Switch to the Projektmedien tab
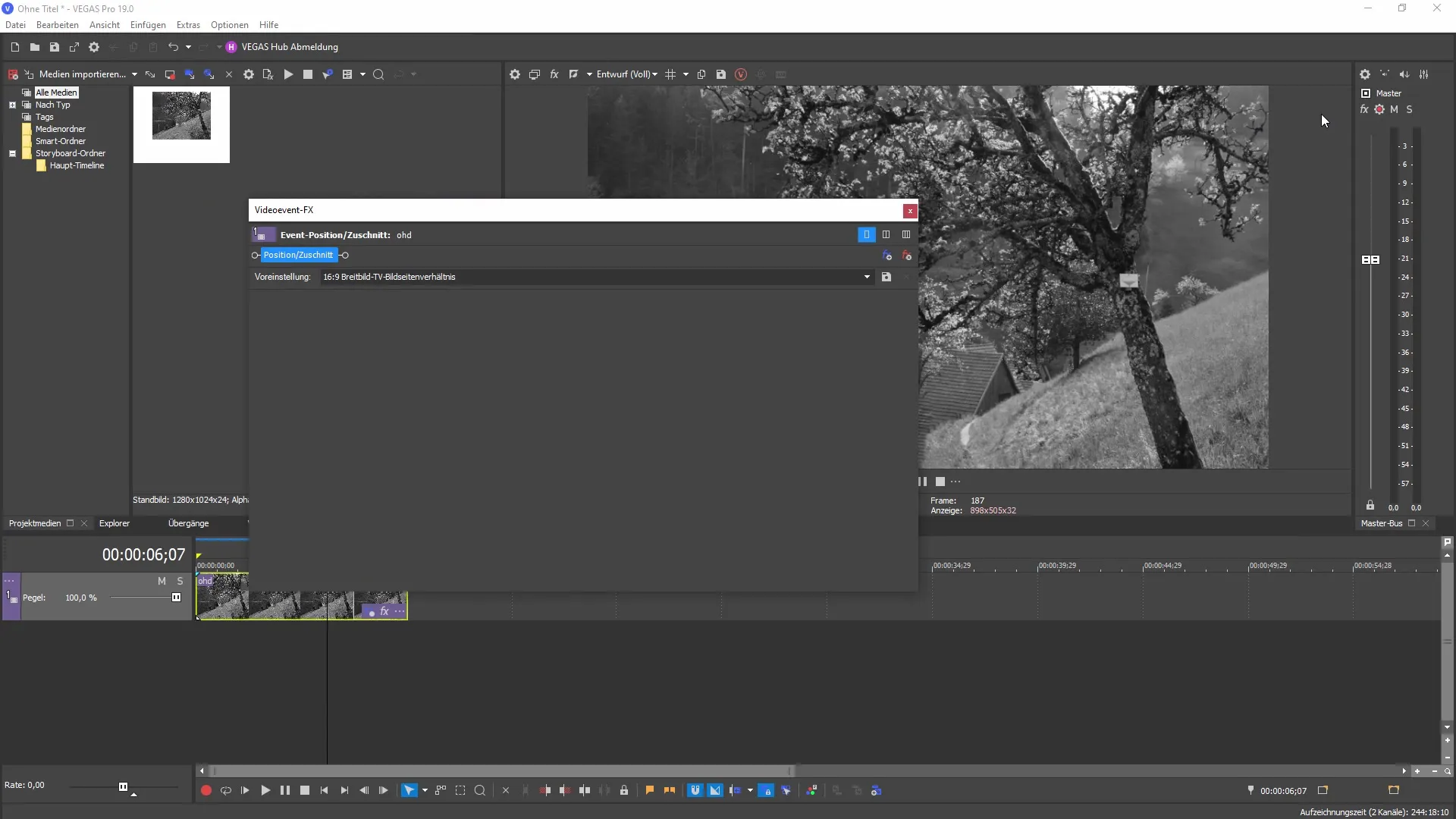The image size is (1456, 819). [x=35, y=523]
